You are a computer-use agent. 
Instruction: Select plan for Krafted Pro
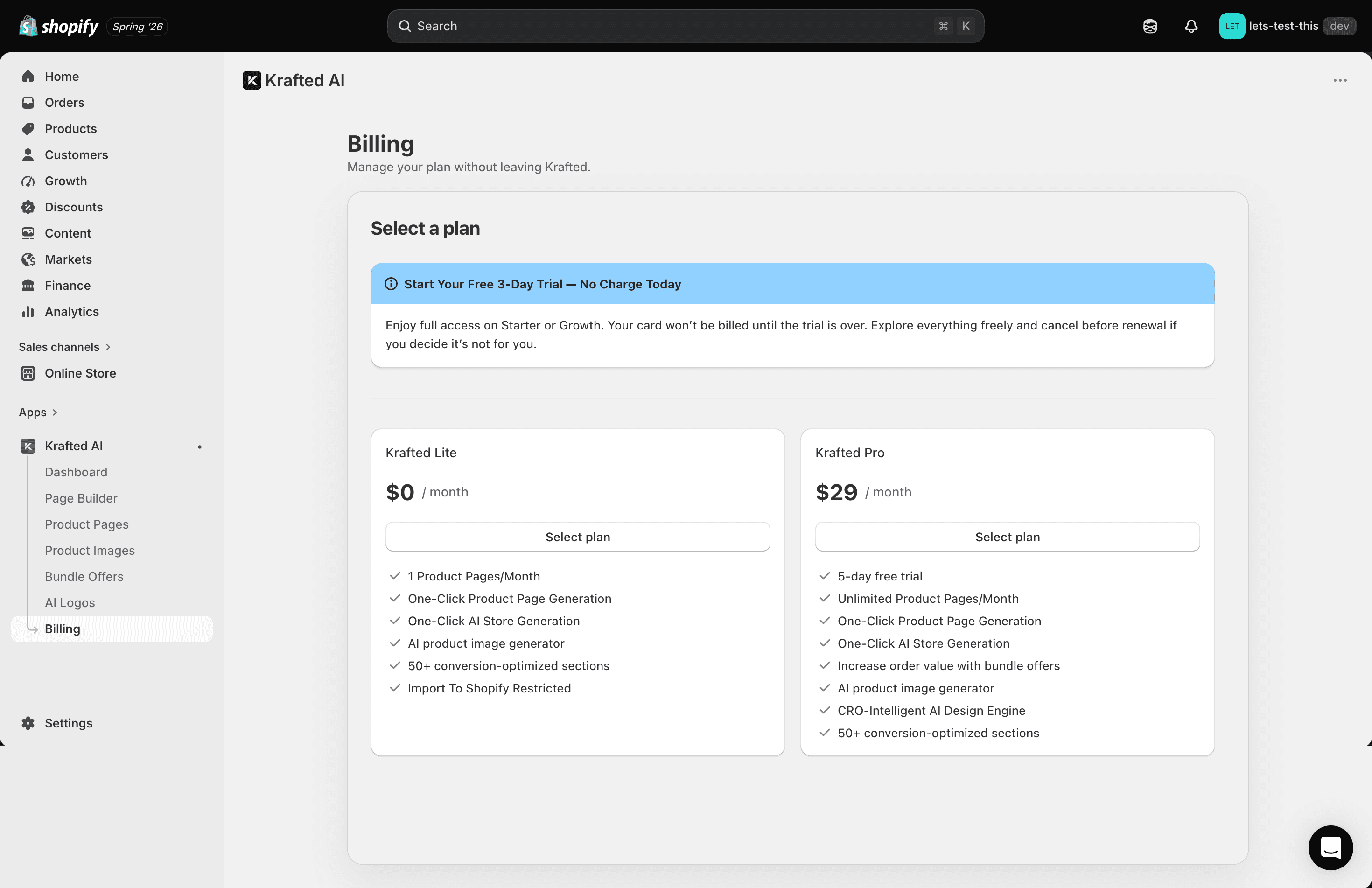tap(1007, 537)
